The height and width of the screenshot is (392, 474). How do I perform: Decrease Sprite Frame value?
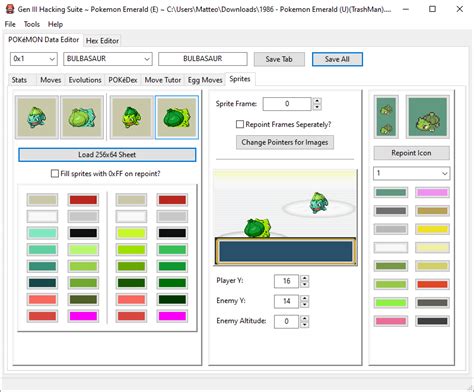(317, 107)
